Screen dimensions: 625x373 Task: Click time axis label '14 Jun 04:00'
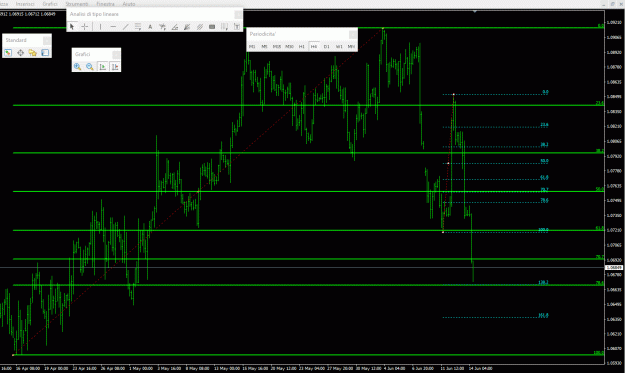tap(480, 369)
